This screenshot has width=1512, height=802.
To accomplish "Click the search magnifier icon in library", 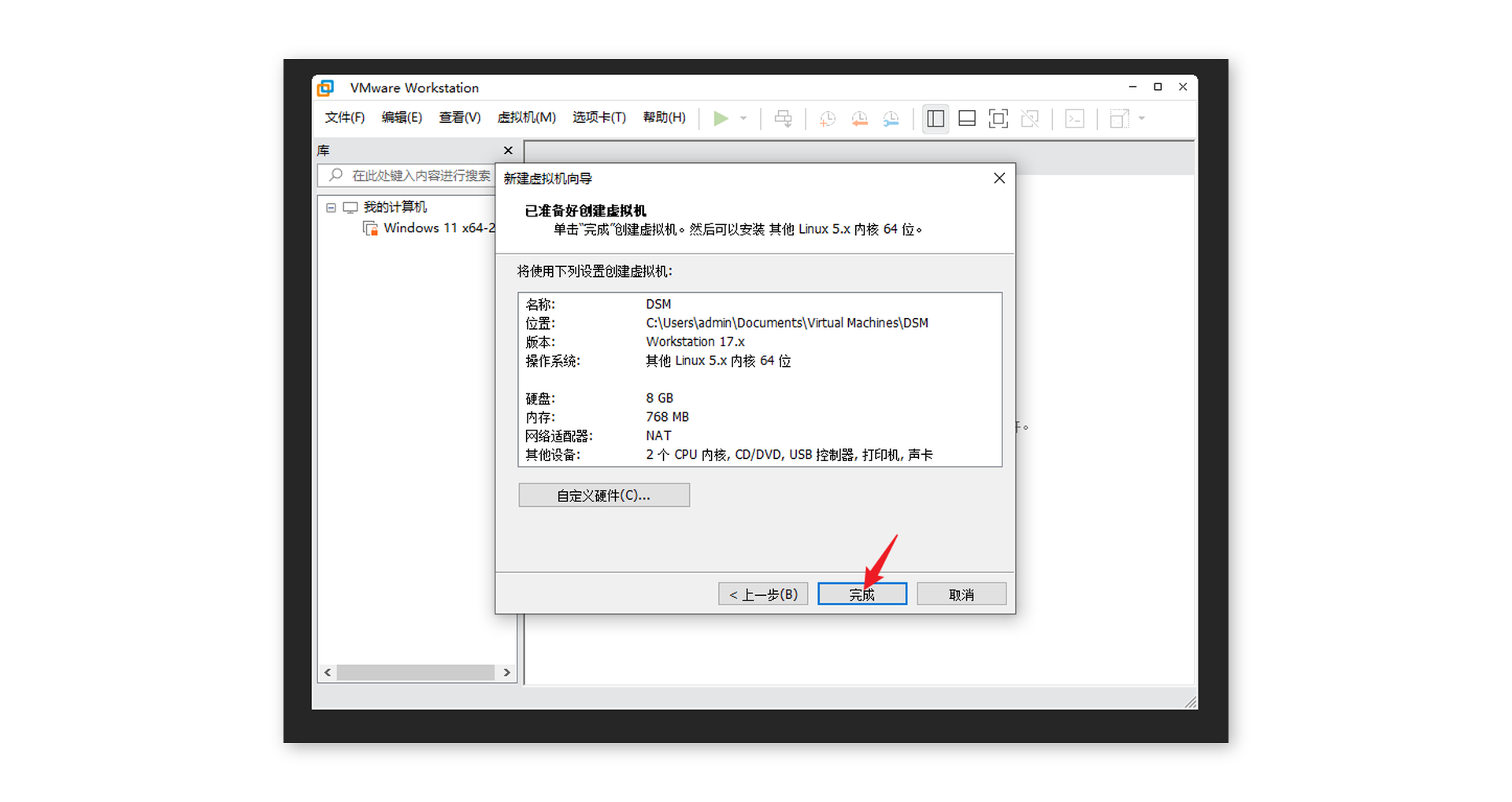I will point(336,175).
